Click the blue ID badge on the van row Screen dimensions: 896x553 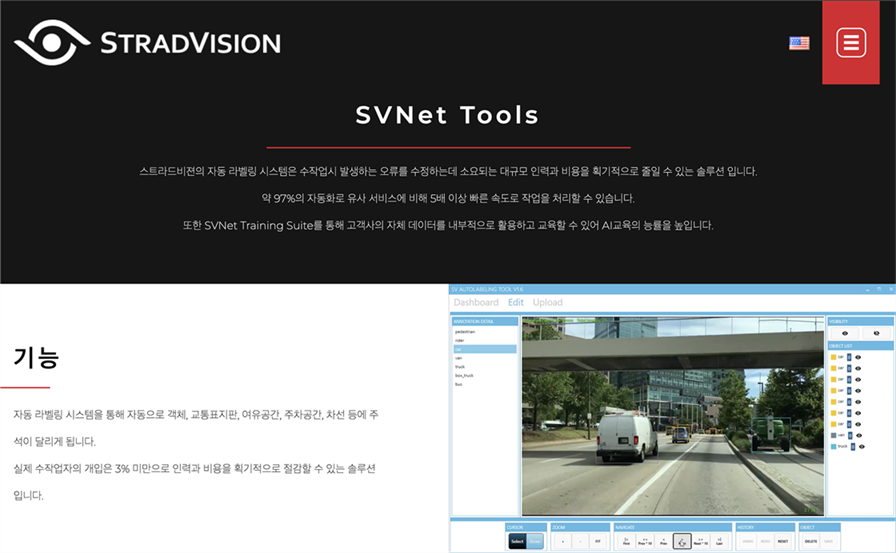[x=850, y=435]
